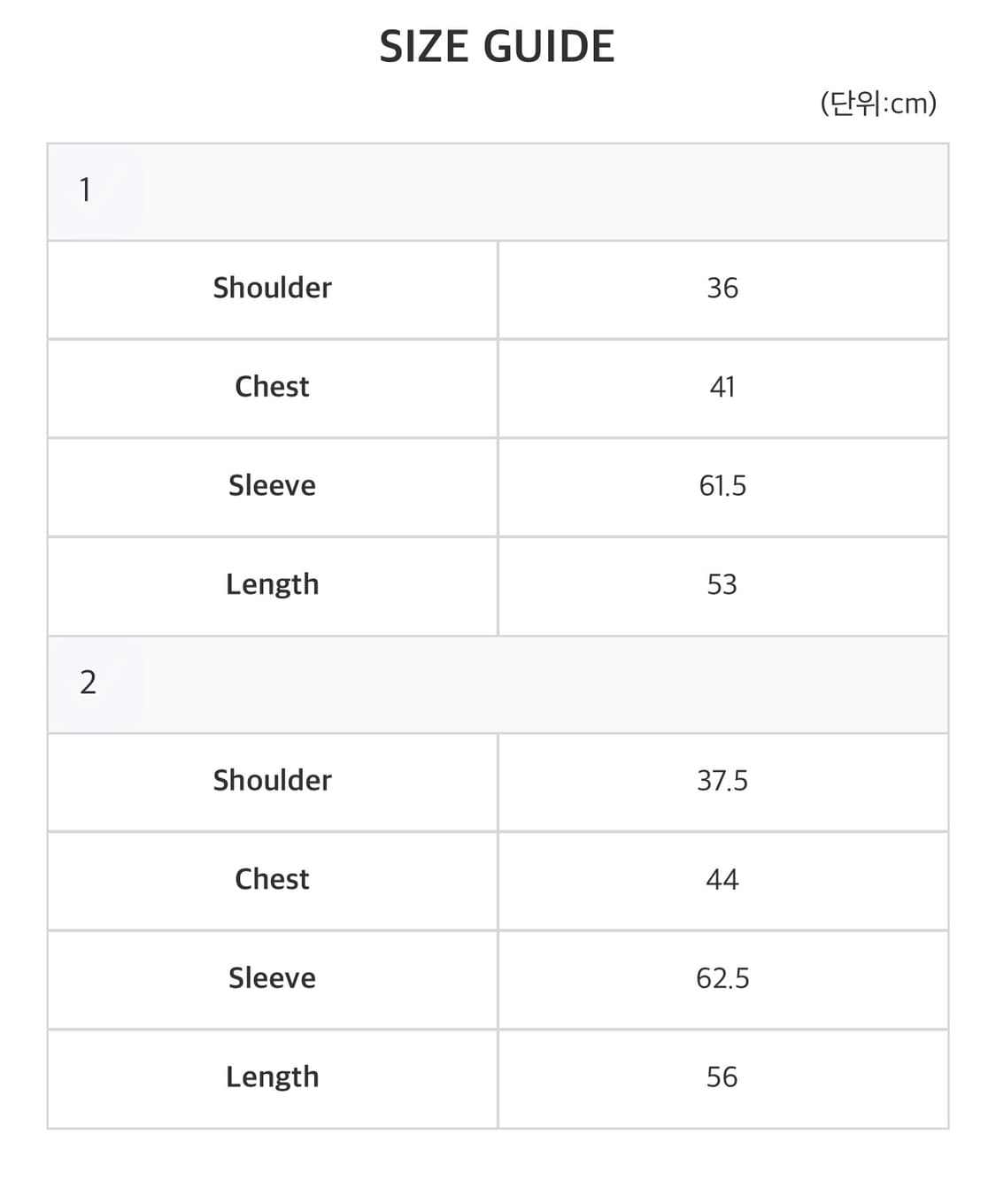Click the Chest label under size 2

click(x=272, y=880)
